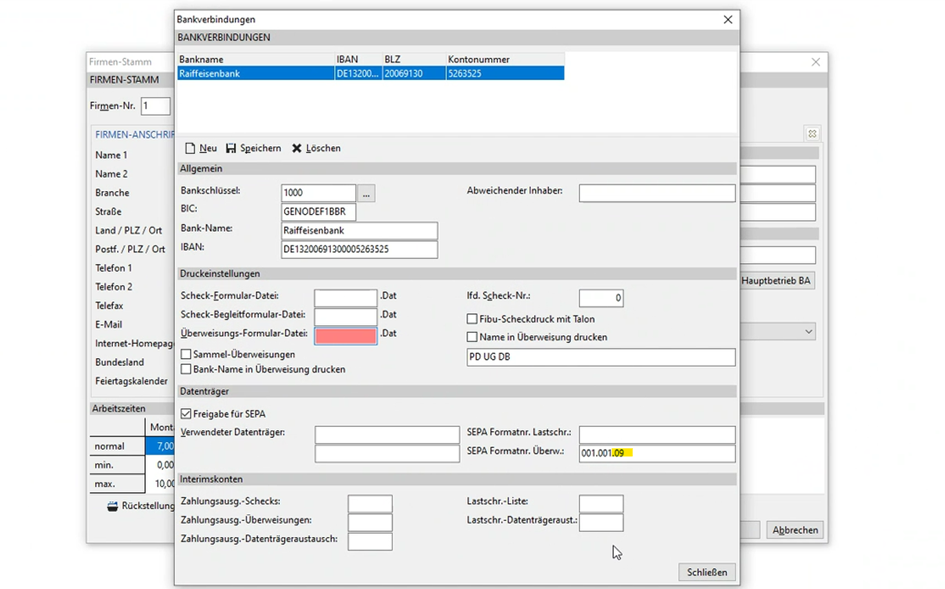Screen dimensions: 945x589
Task: Enable Bank-Name in Überweisung drucken checkbox
Action: [186, 369]
